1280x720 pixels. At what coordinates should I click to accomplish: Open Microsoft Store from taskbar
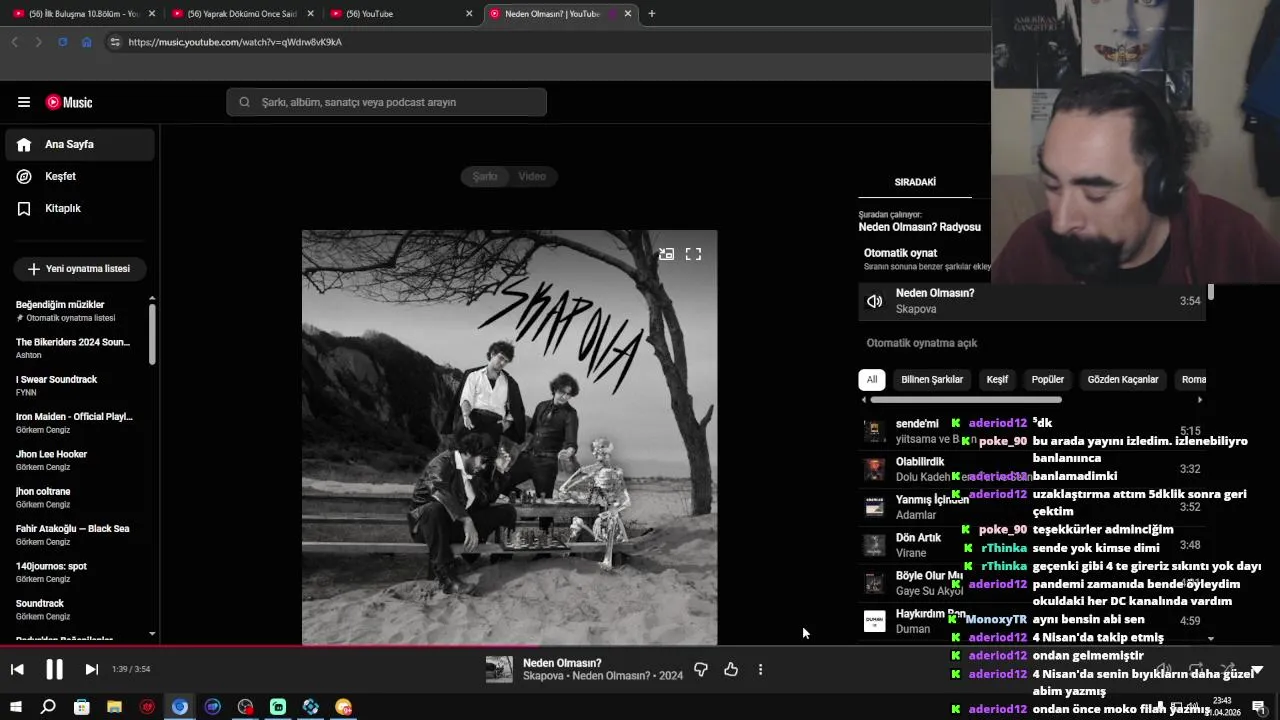81,707
